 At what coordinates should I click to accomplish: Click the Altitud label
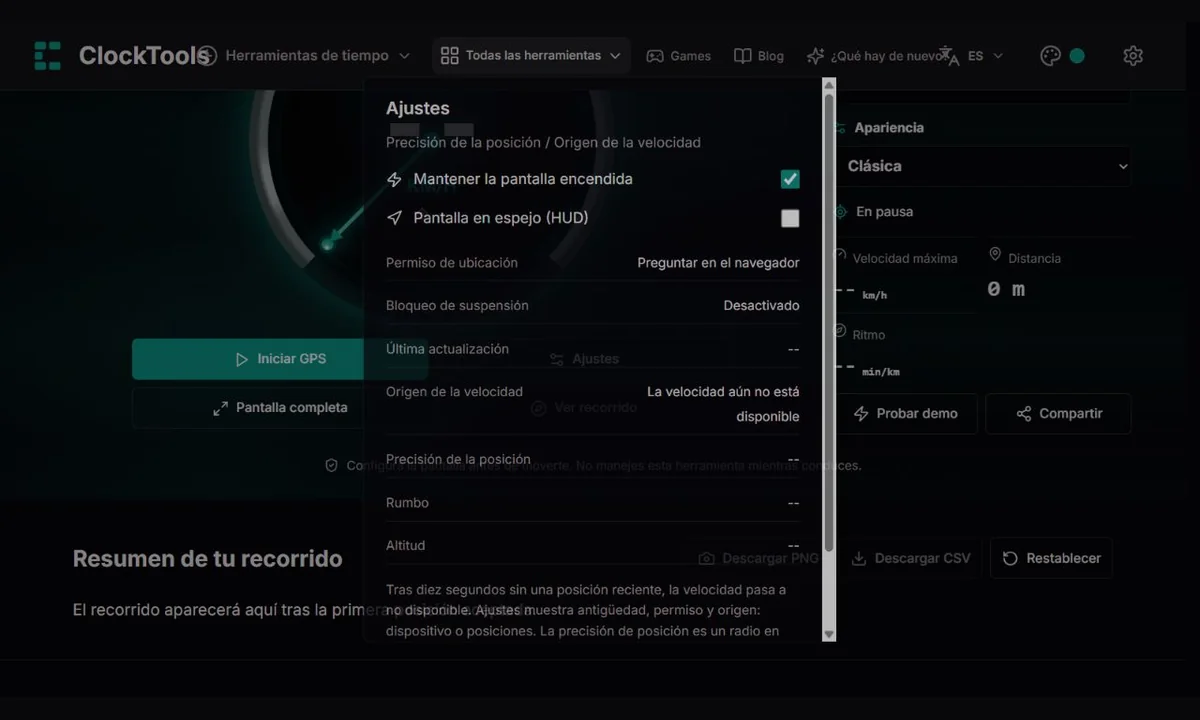(x=405, y=546)
